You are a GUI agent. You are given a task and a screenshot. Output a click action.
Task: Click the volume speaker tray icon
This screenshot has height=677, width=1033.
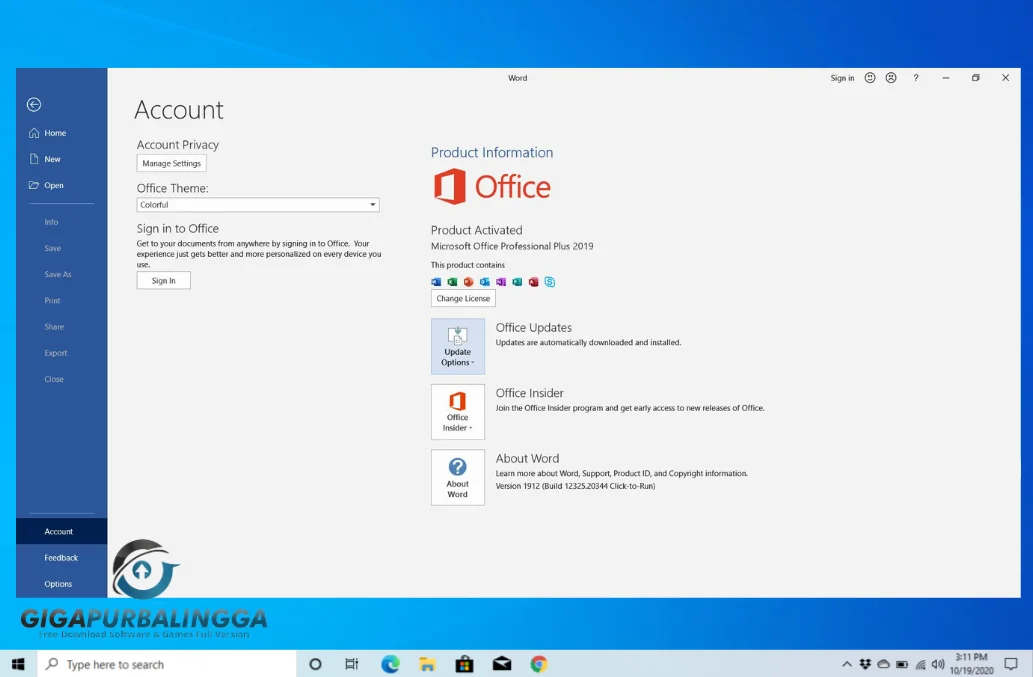938,664
